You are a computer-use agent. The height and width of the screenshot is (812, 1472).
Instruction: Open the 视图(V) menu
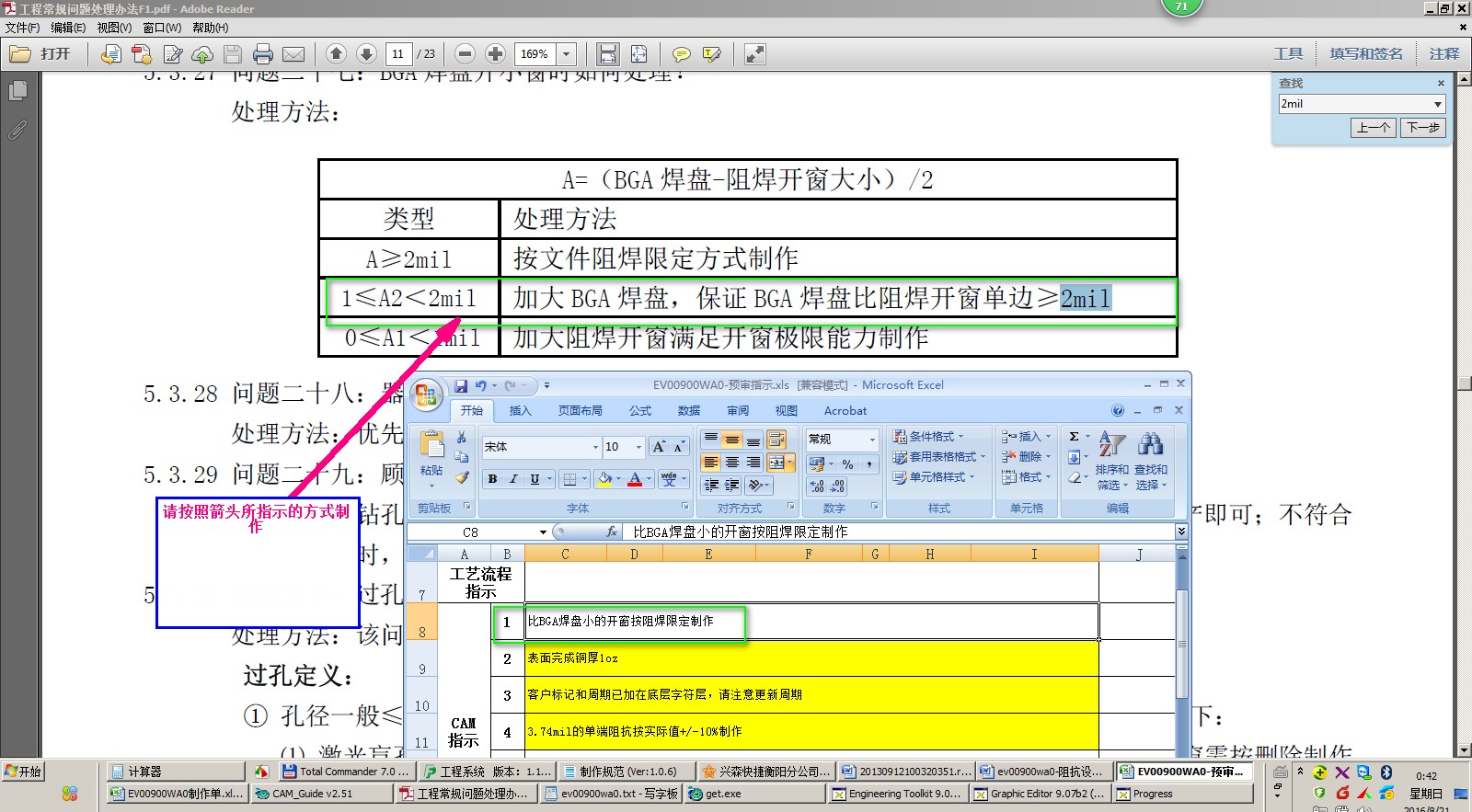click(114, 28)
